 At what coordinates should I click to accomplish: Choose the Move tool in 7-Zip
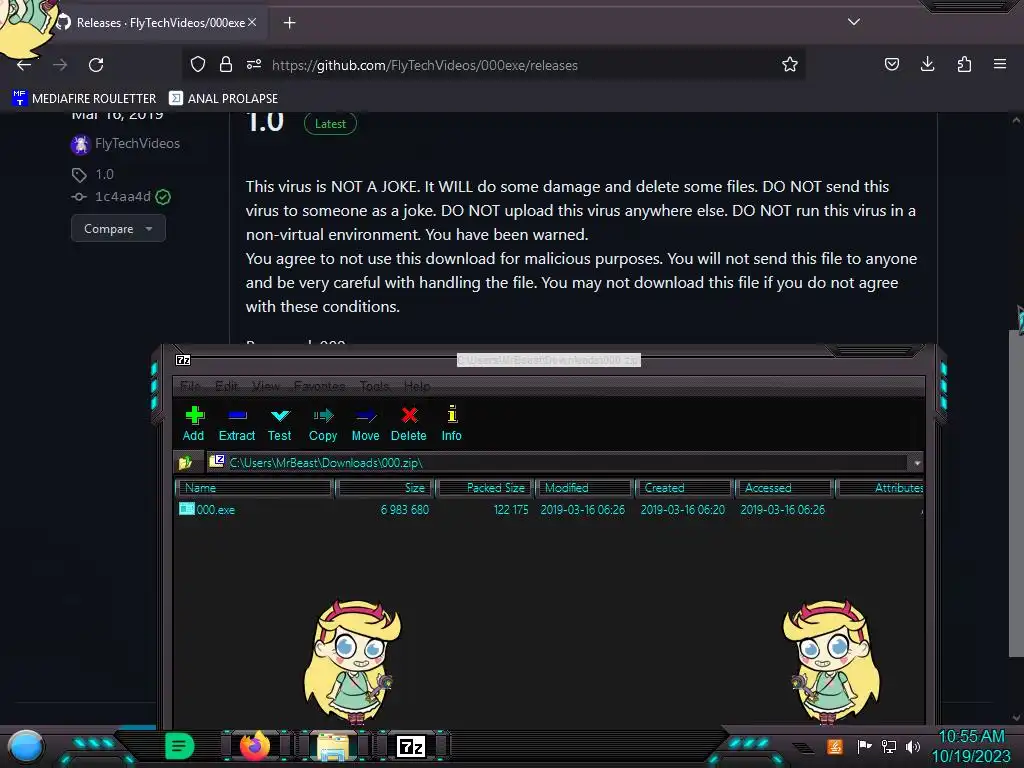point(365,424)
